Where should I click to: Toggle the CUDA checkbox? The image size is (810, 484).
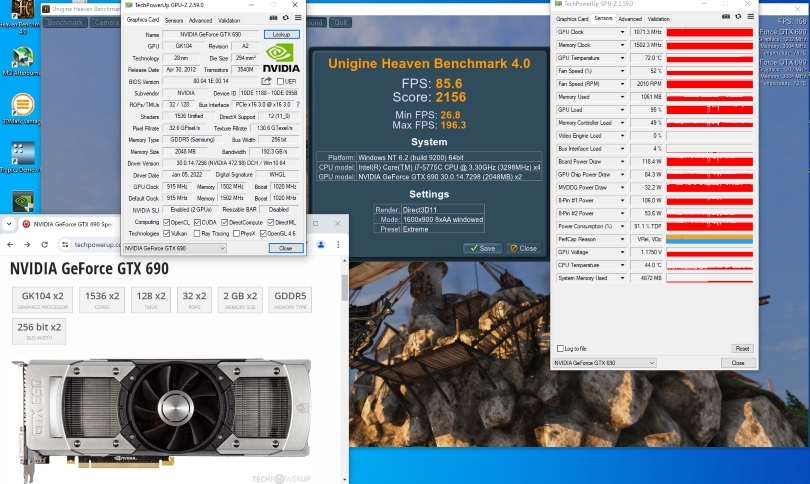pyautogui.click(x=197, y=222)
